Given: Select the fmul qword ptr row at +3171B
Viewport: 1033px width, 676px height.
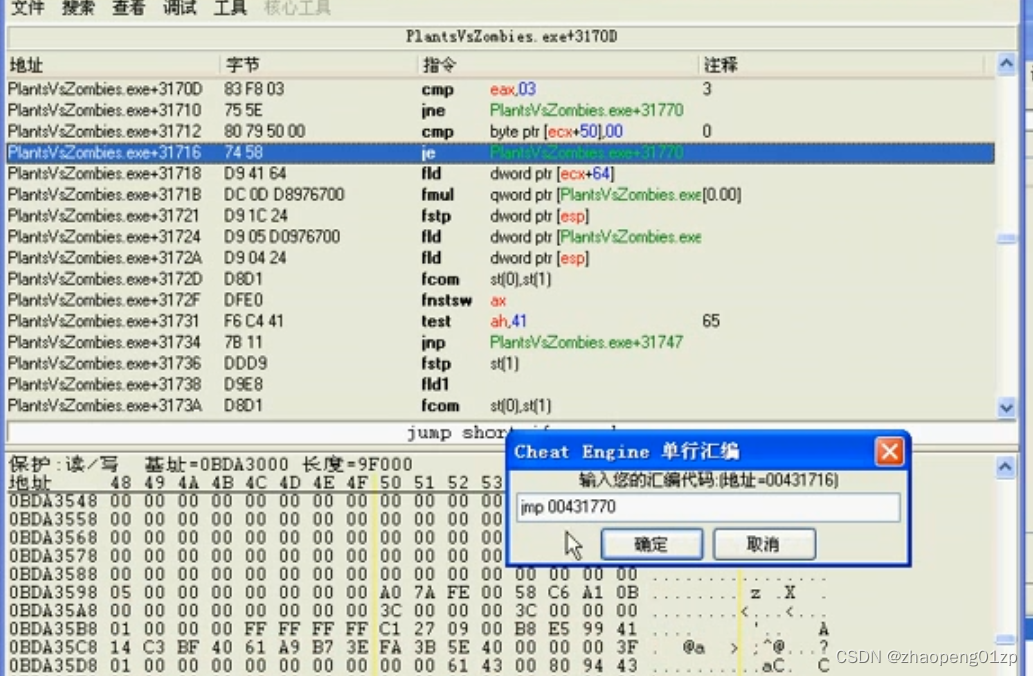Looking at the screenshot, I should [x=500, y=194].
